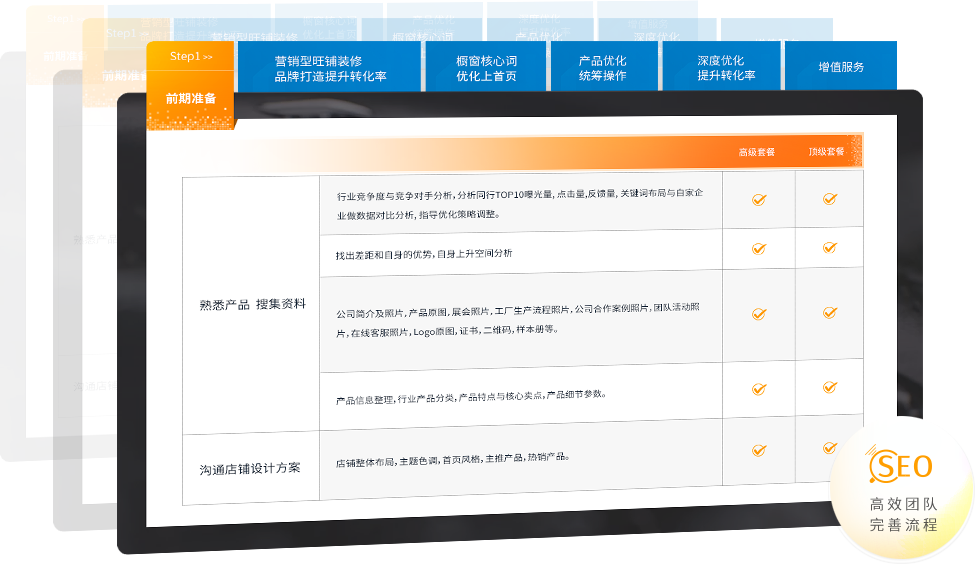Toggle 高级套餐 check for 店铺整体布局 row
Image resolution: width=975 pixels, height=564 pixels.
[x=758, y=451]
